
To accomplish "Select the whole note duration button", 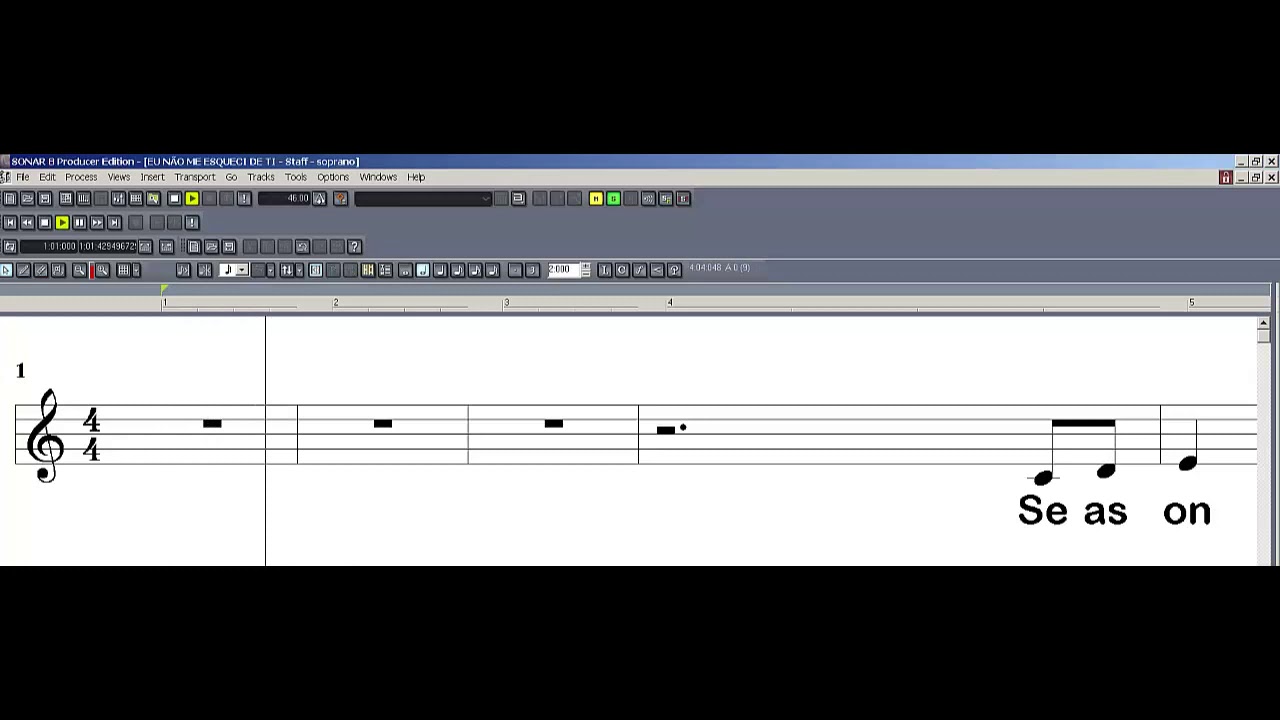I will (405, 270).
